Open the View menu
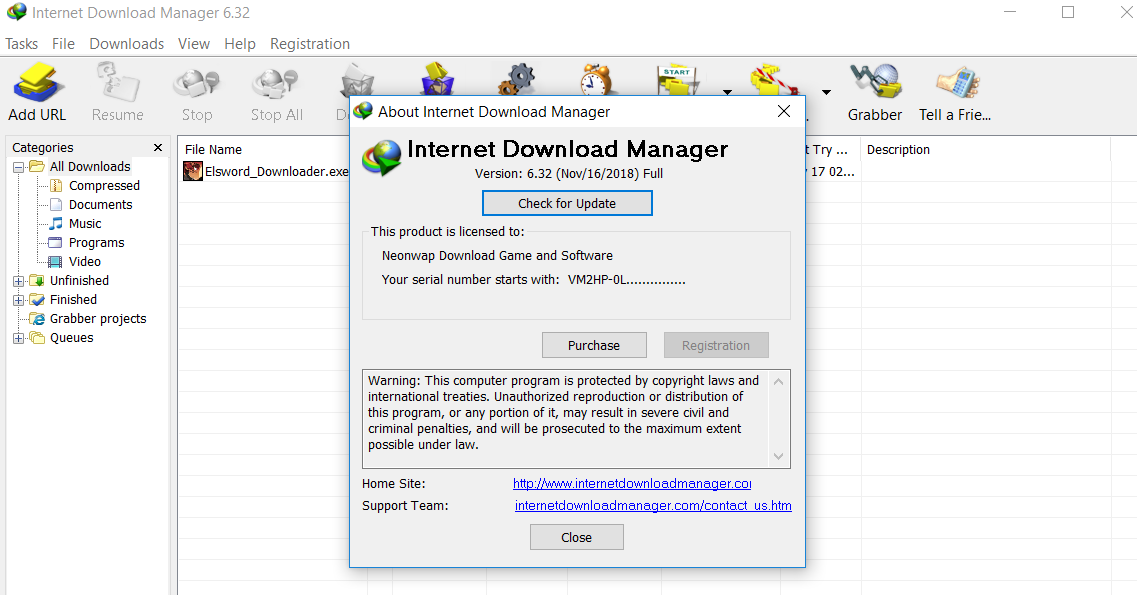This screenshot has height=595, width=1137. [194, 43]
